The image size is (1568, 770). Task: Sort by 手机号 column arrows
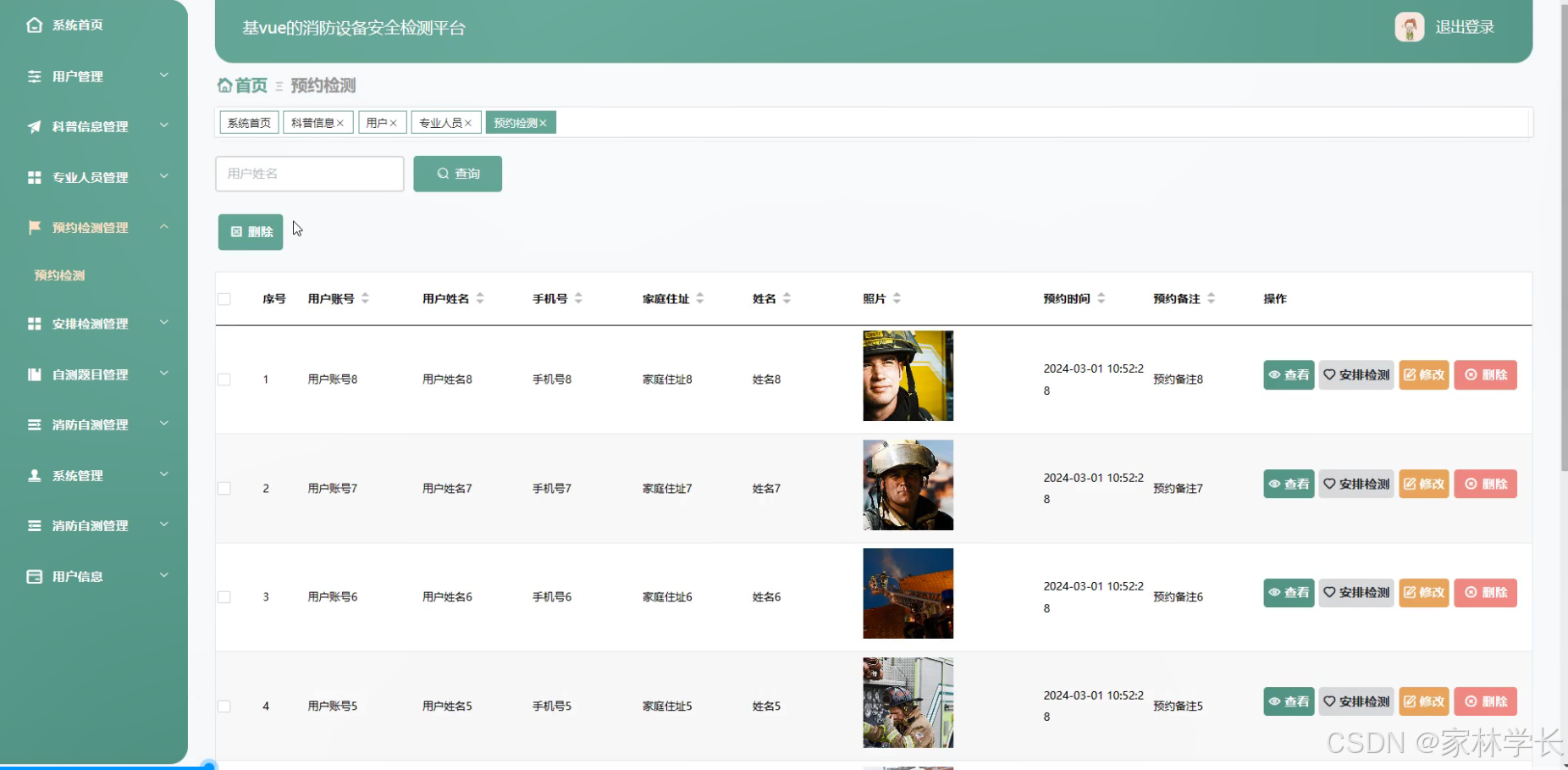tap(578, 298)
